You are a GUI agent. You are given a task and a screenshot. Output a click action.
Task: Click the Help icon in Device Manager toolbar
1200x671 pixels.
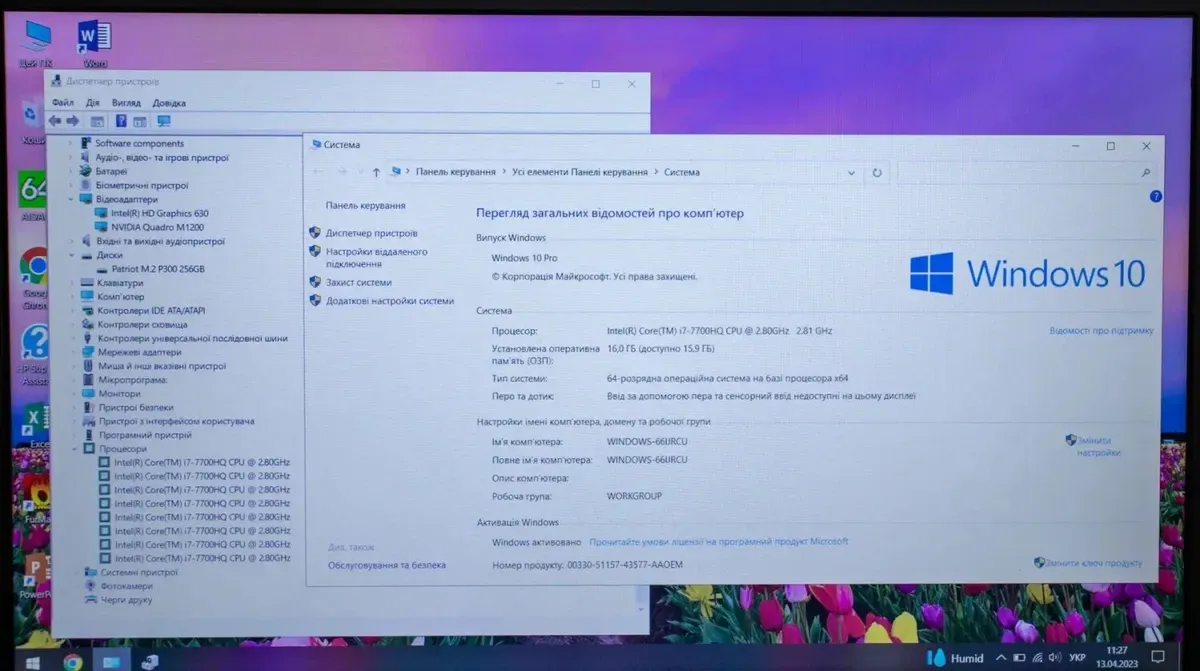pos(120,121)
